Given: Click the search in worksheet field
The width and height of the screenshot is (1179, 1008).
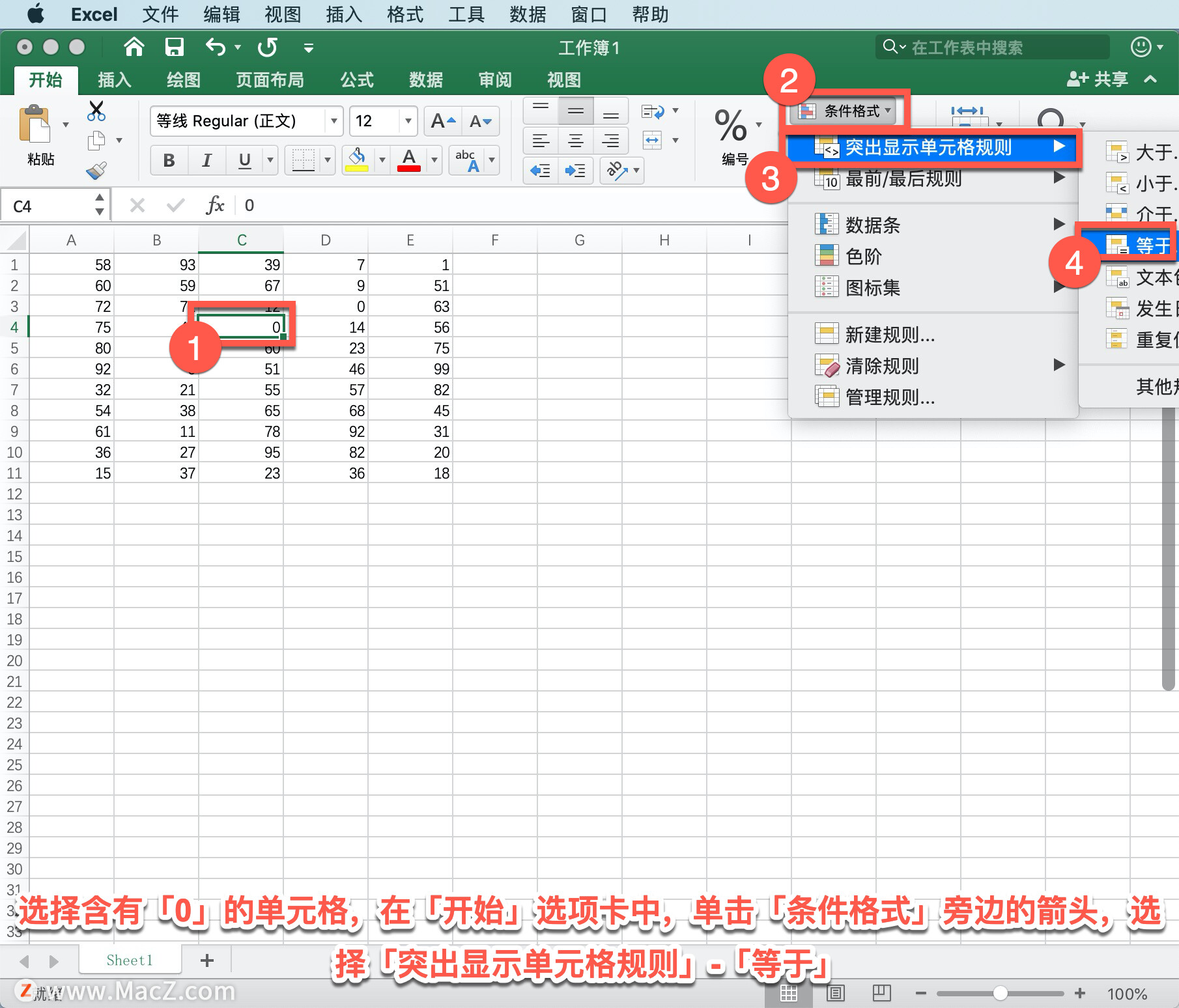Looking at the screenshot, I should [993, 47].
